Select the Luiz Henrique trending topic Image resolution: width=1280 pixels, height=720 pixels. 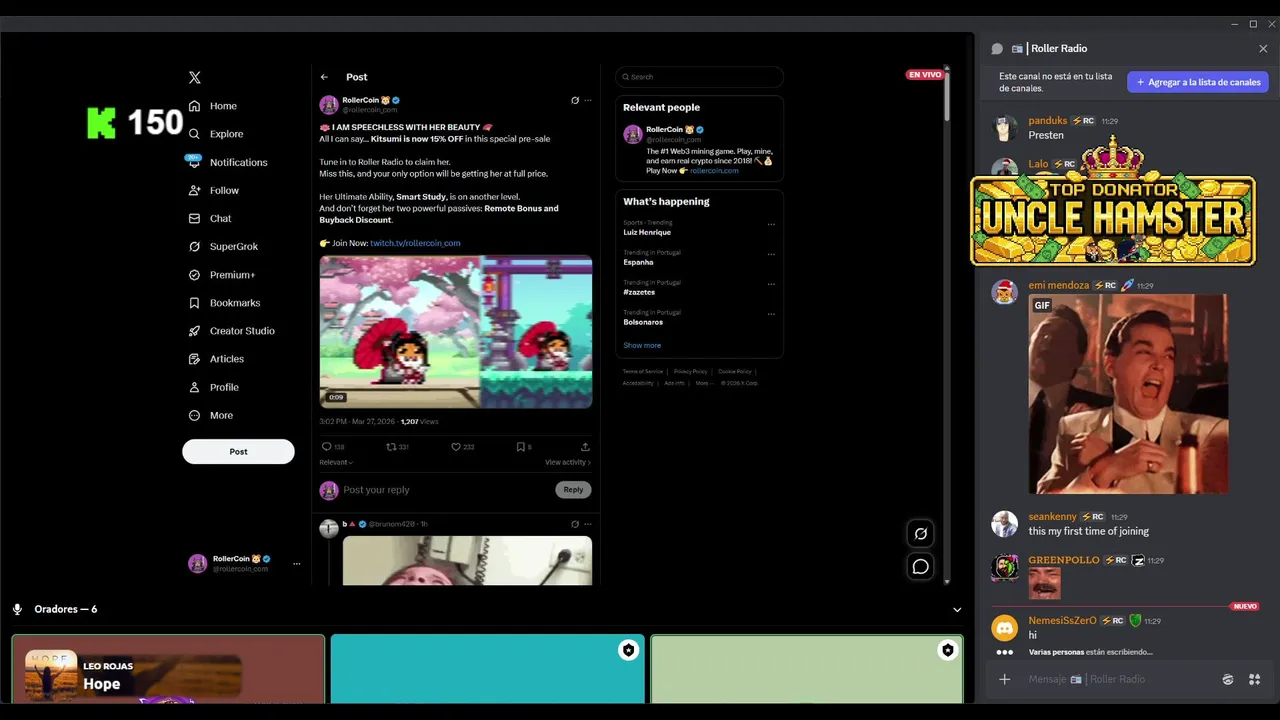(x=647, y=232)
